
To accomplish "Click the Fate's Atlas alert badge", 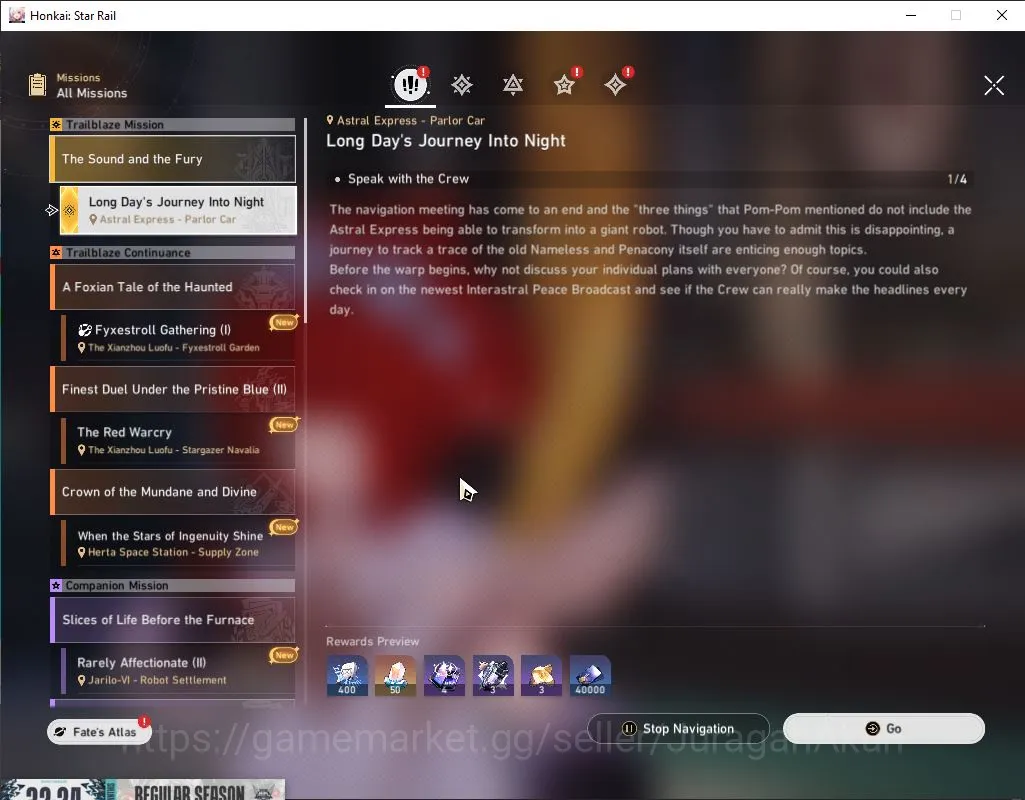I will 144,722.
